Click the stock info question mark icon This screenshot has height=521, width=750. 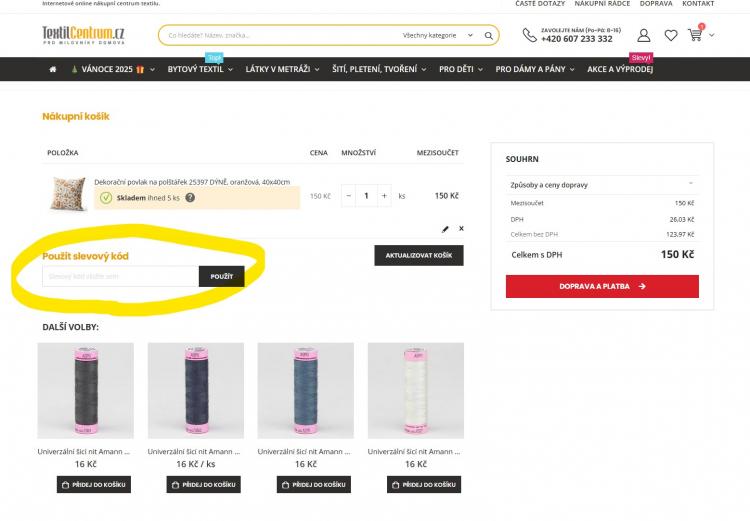190,198
